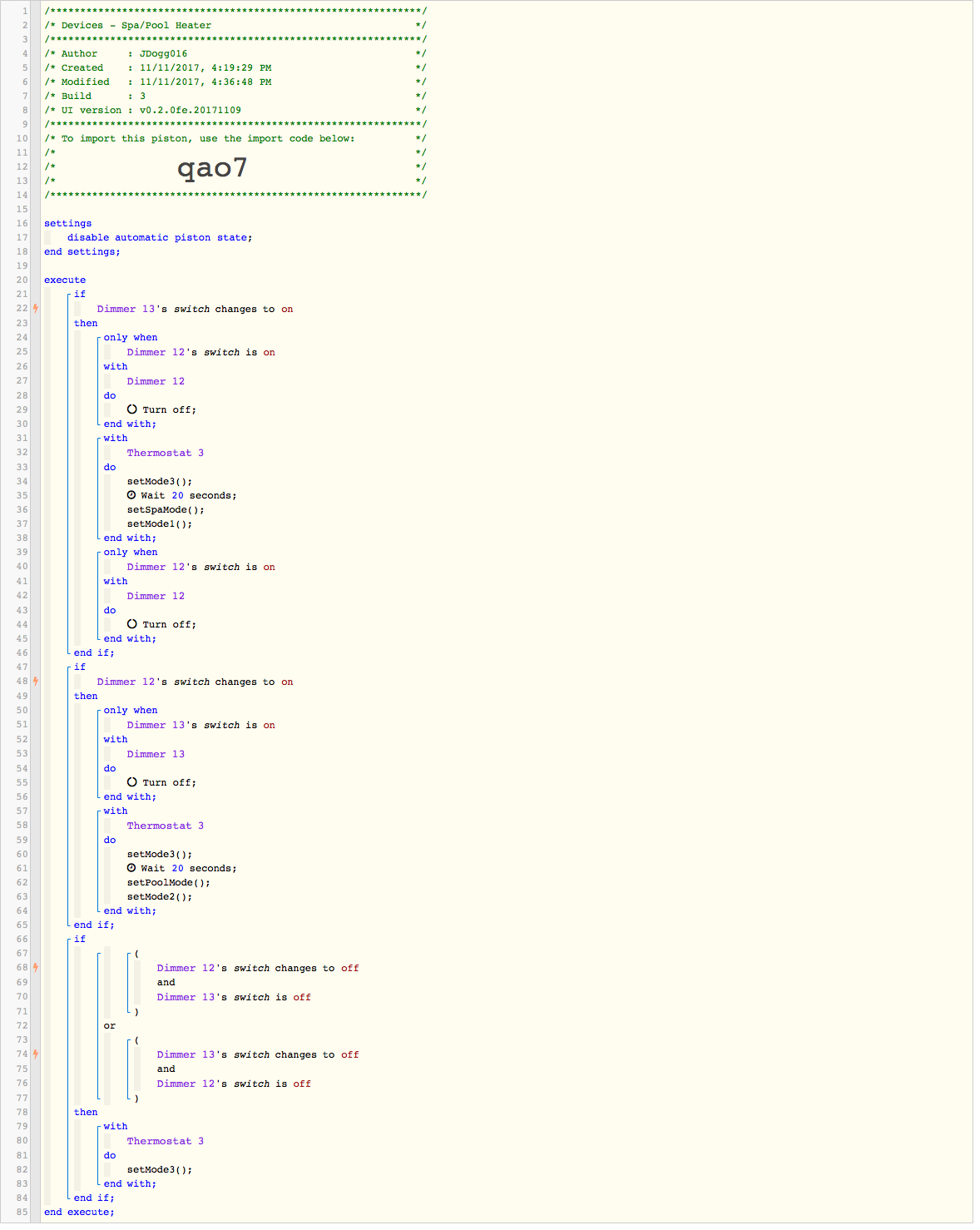Screen dimensions: 980x1230
Task: Click 'end if;' on line 46
Action: tap(94, 652)
